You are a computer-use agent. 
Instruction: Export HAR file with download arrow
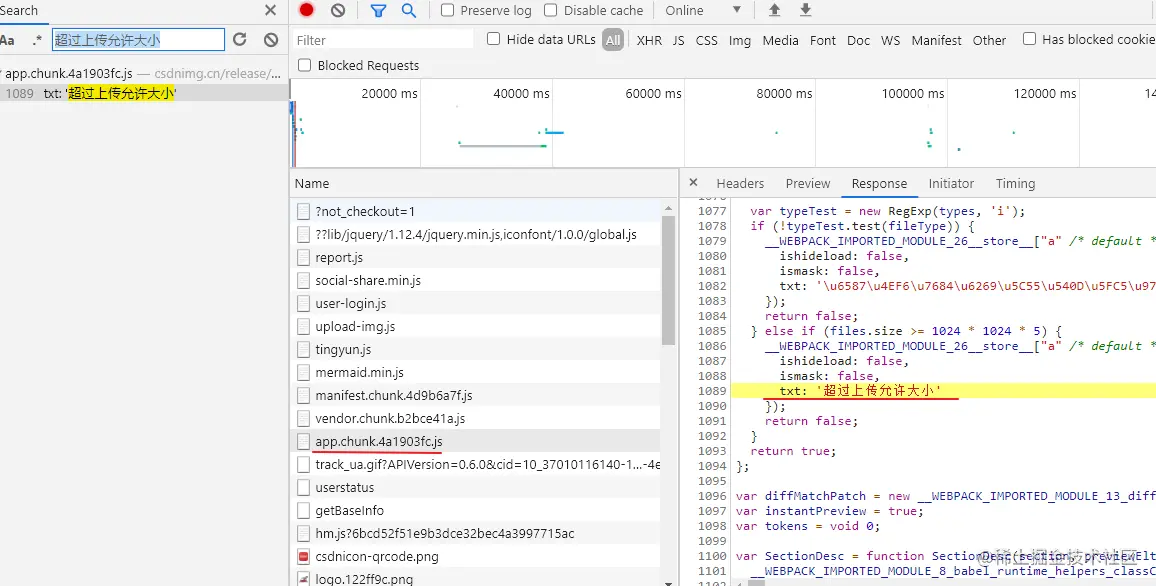(x=806, y=10)
